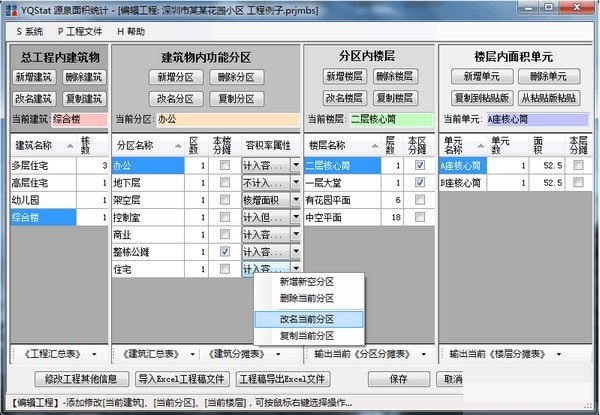The height and width of the screenshot is (415, 600).
Task: Toggle 本栋分摊 checkbox for 架空层 row
Action: tap(225, 200)
